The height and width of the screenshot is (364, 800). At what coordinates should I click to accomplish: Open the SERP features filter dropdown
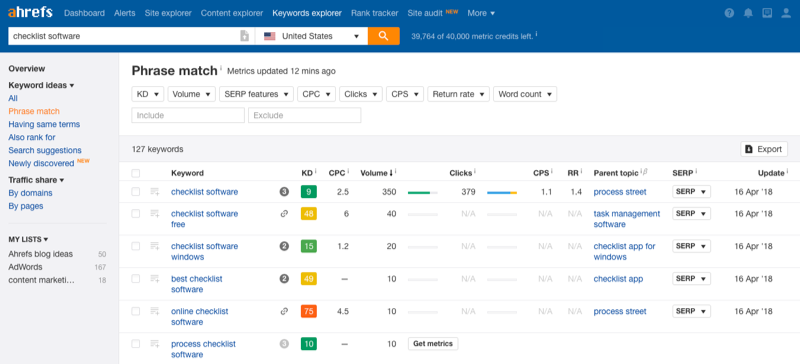[x=256, y=94]
